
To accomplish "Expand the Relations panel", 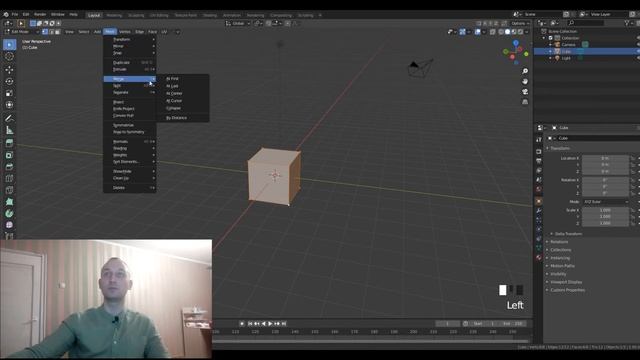I will tap(558, 242).
